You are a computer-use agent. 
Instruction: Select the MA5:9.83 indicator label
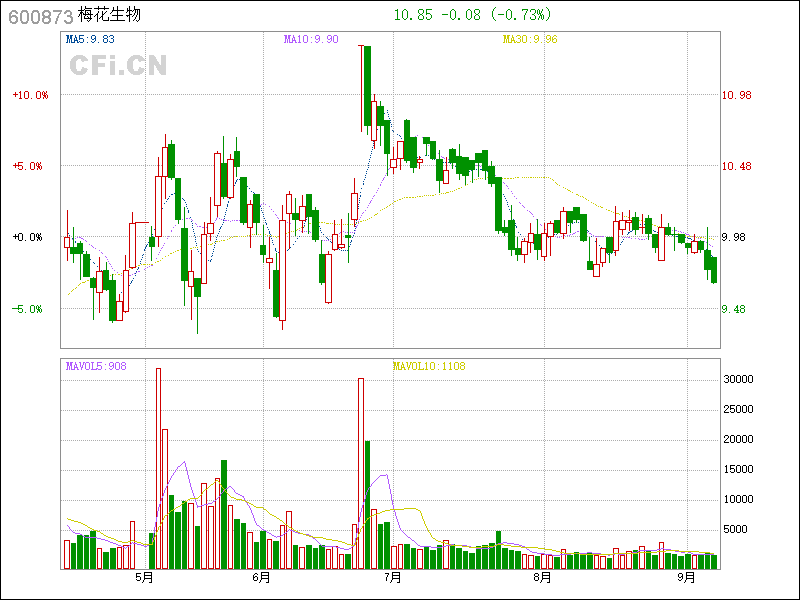pos(90,39)
